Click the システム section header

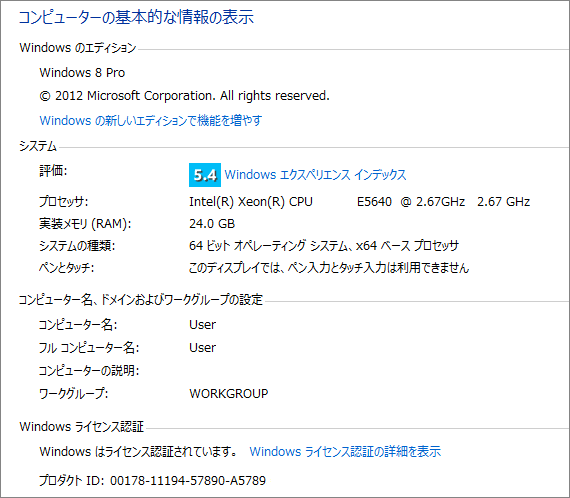tap(38, 146)
